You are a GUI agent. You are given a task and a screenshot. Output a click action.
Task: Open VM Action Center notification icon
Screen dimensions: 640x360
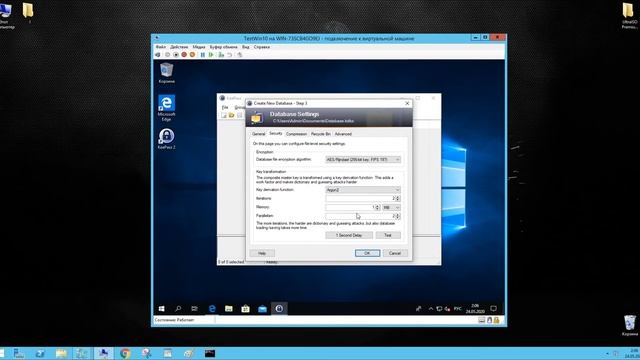tap(493, 309)
